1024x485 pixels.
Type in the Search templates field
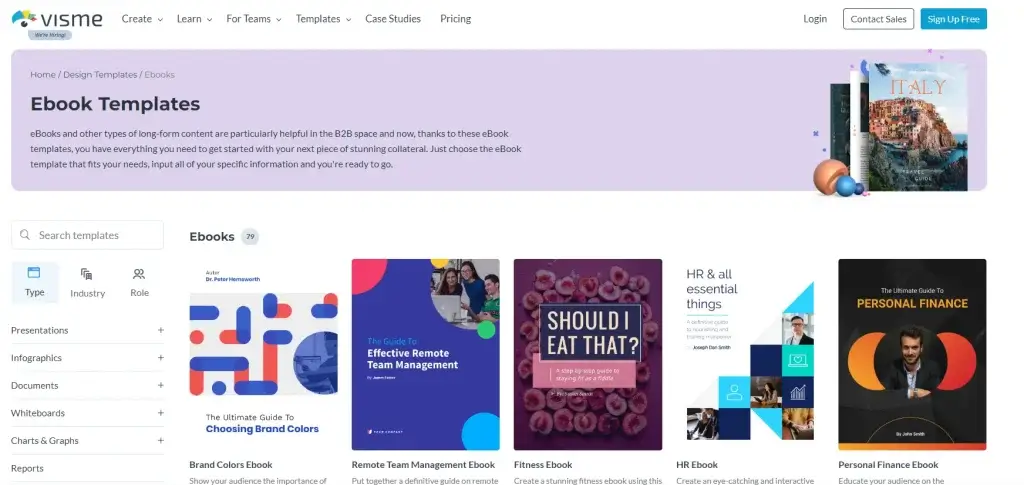pos(95,235)
